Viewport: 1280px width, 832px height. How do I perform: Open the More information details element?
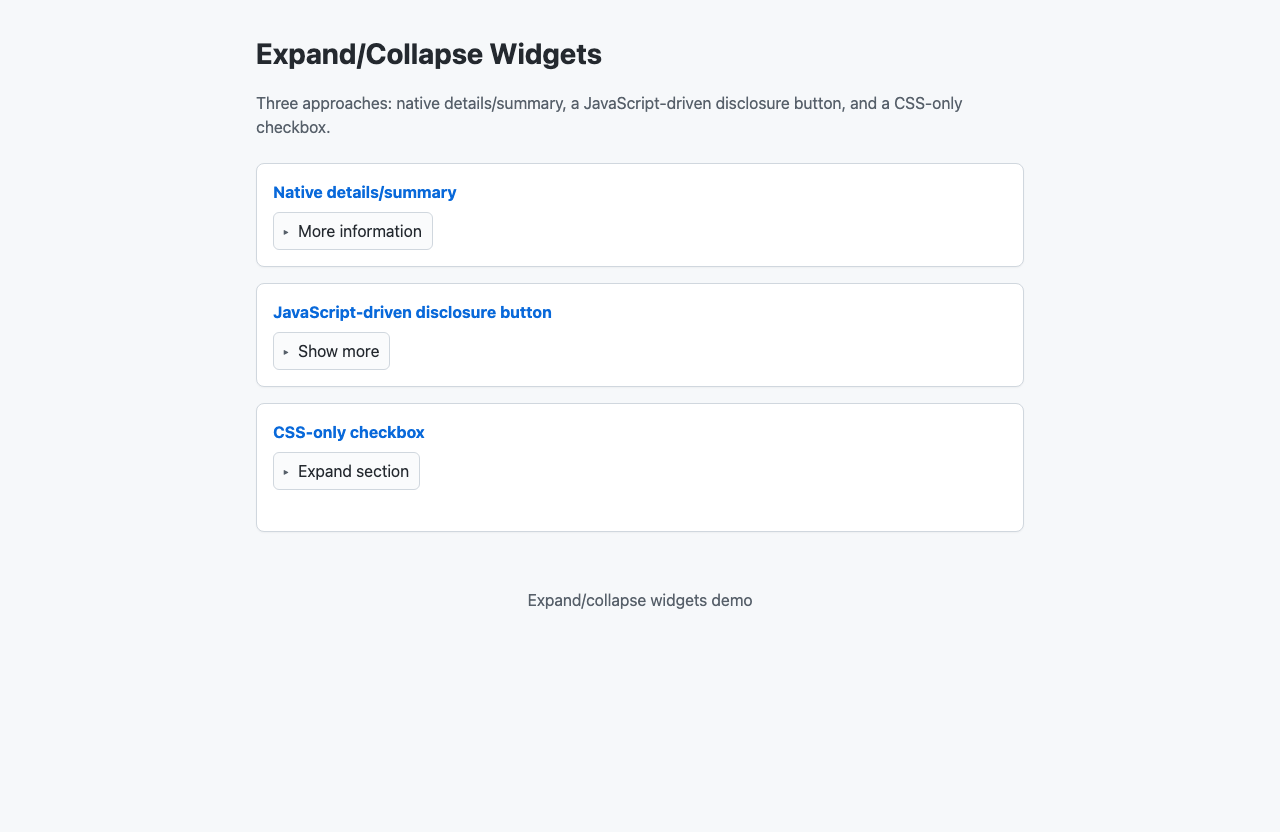352,231
